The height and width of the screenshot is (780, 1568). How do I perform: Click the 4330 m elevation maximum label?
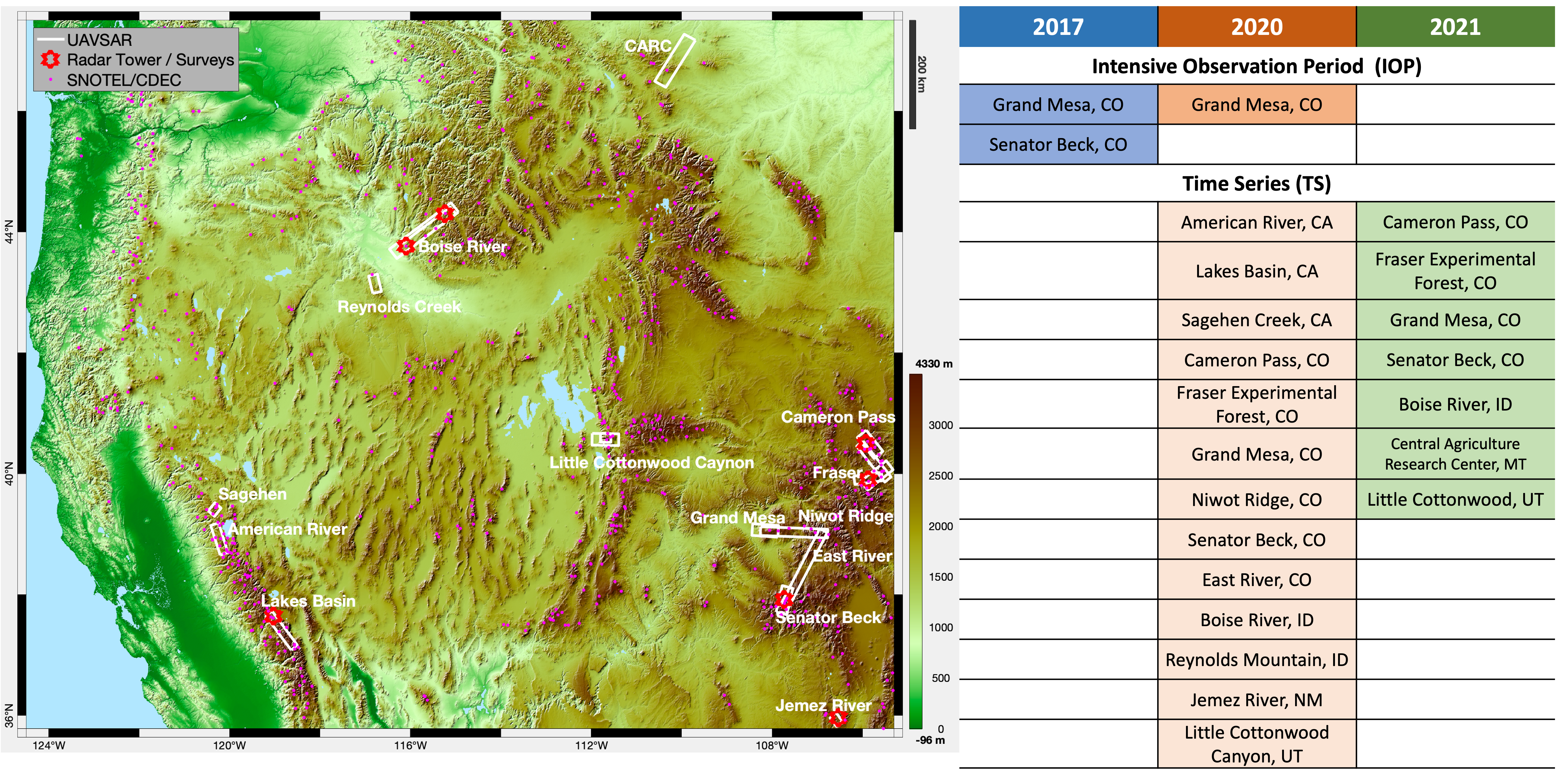coord(934,363)
